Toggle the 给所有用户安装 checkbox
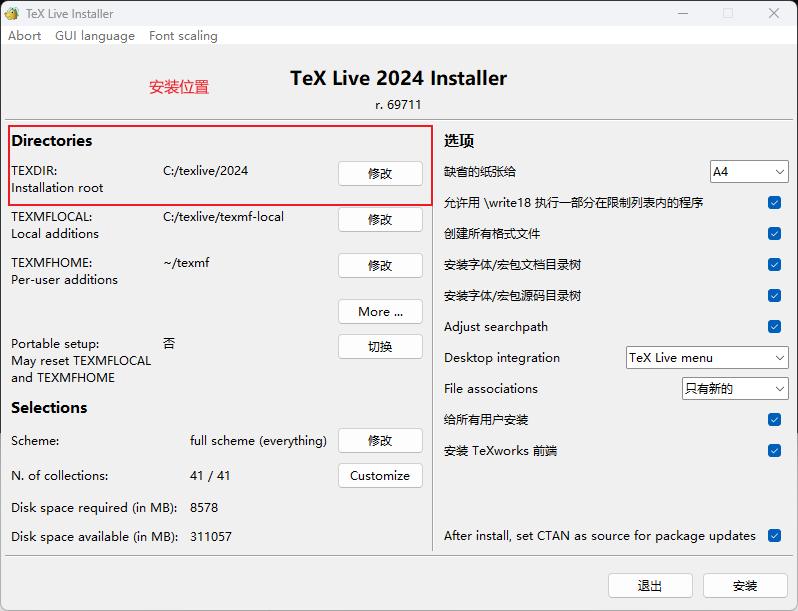This screenshot has height=611, width=798. pyautogui.click(x=774, y=420)
